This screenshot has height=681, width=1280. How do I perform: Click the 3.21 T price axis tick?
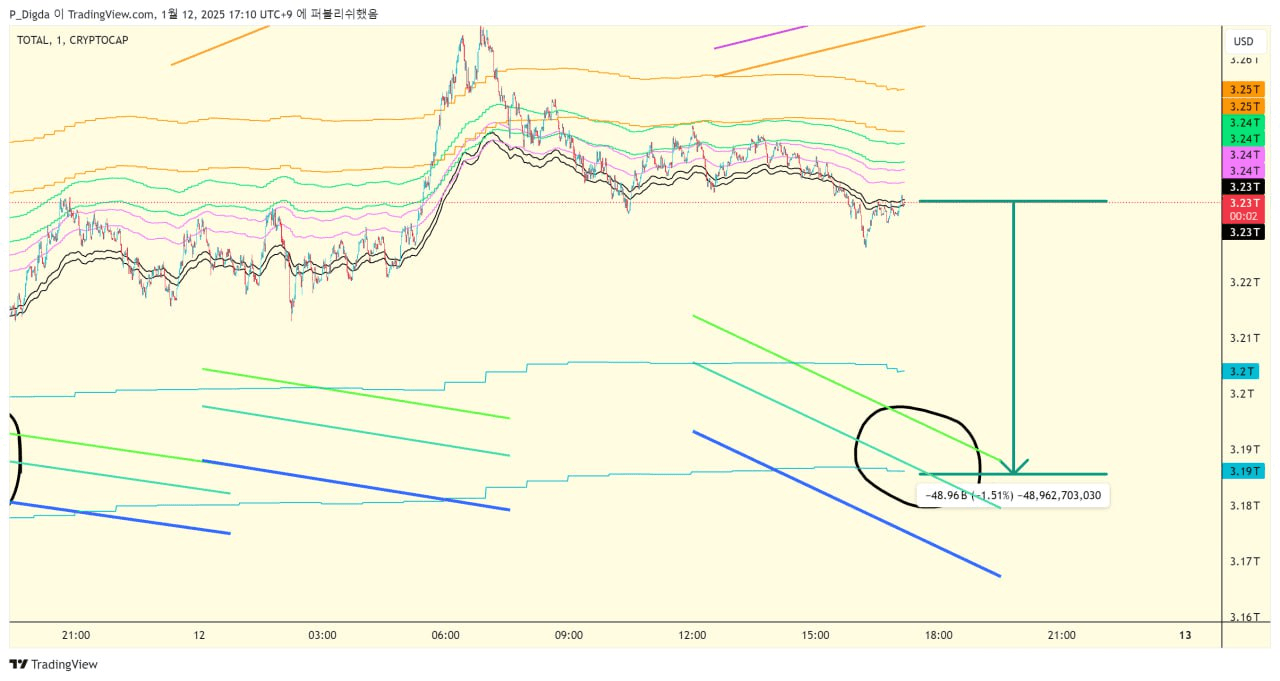coord(1243,338)
